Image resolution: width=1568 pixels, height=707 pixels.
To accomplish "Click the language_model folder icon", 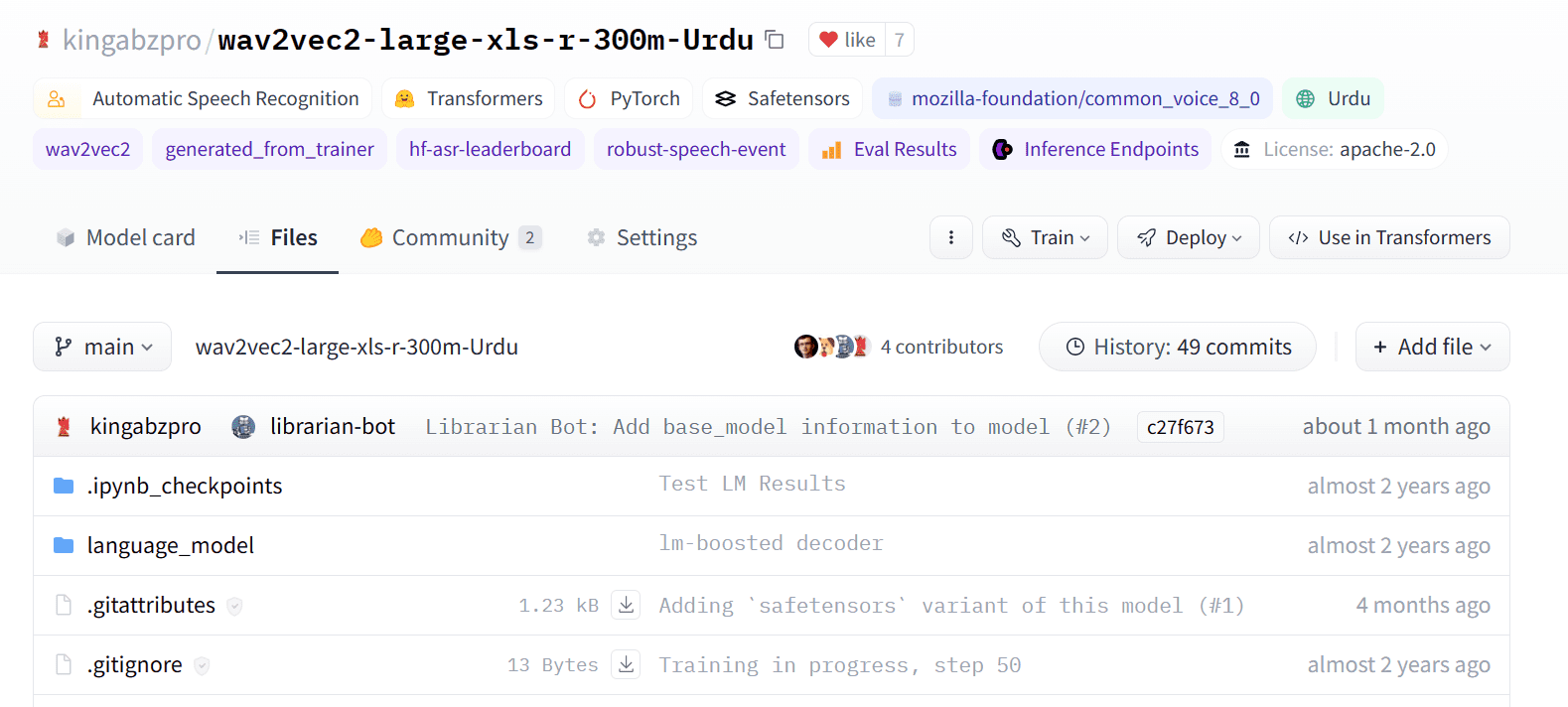I will tap(64, 545).
